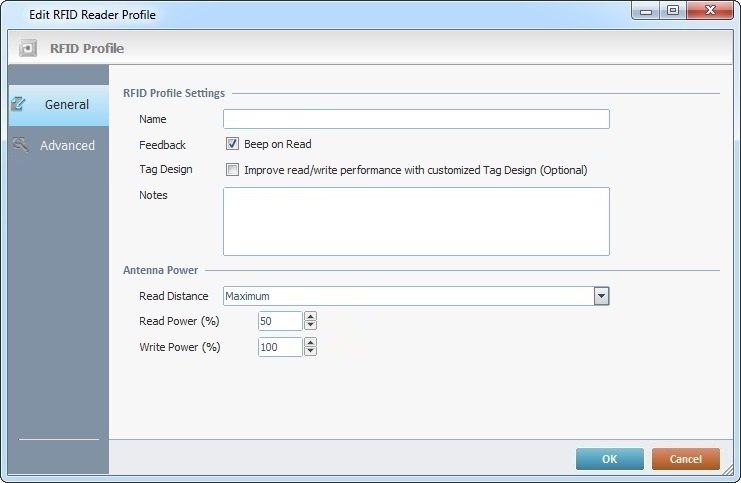Image resolution: width=741 pixels, height=483 pixels.
Task: Click the General tab pencil icon
Action: [x=19, y=104]
